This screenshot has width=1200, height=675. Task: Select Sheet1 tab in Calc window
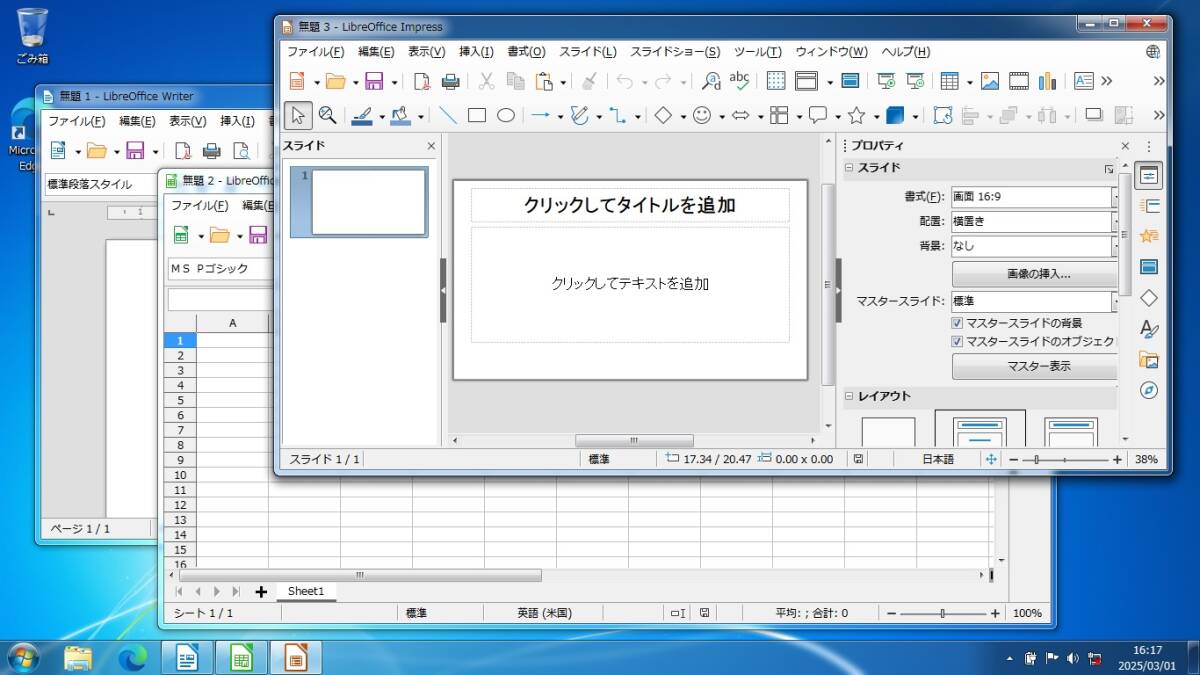pos(306,591)
